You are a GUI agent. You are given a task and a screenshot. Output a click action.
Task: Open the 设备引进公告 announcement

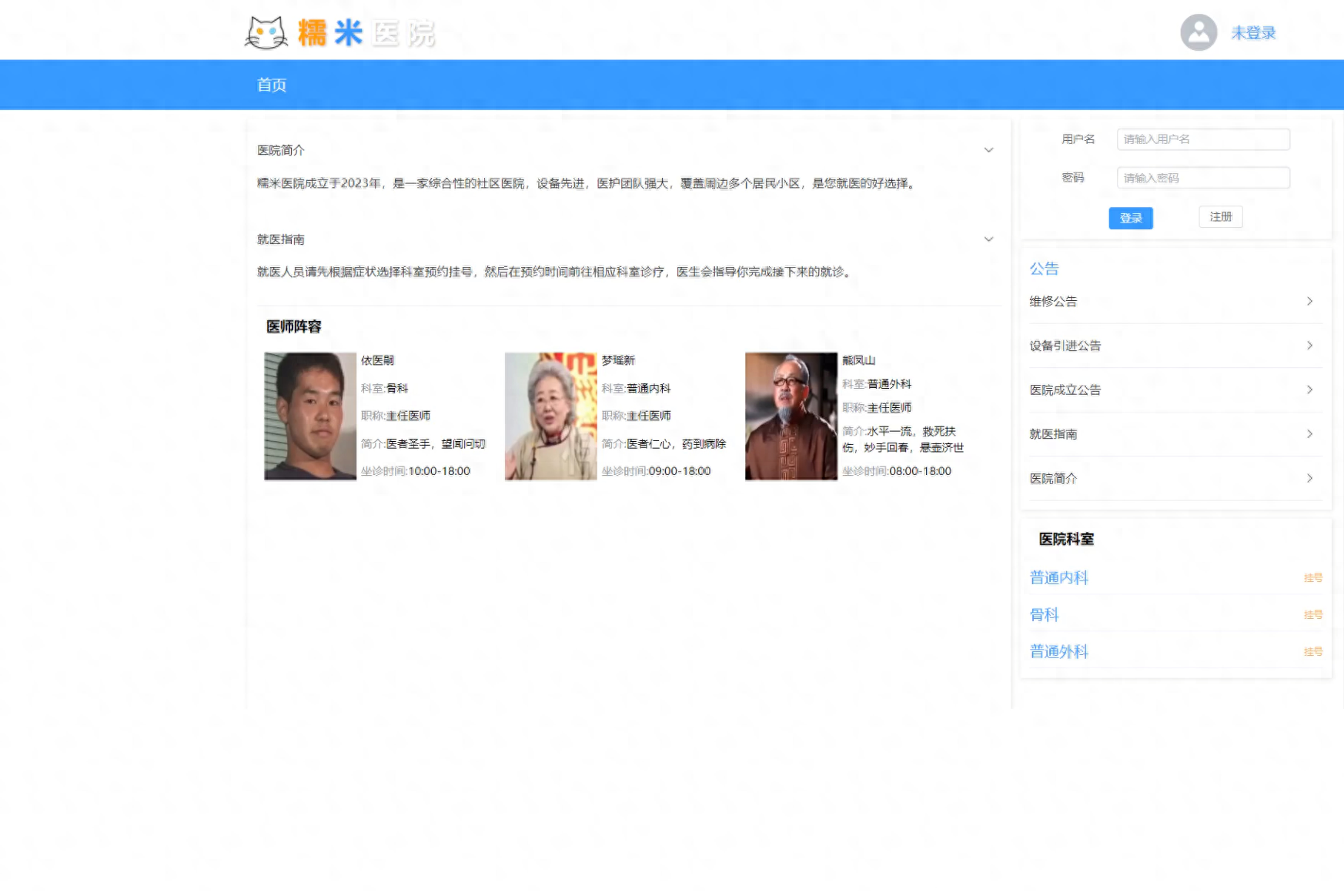tap(1065, 346)
